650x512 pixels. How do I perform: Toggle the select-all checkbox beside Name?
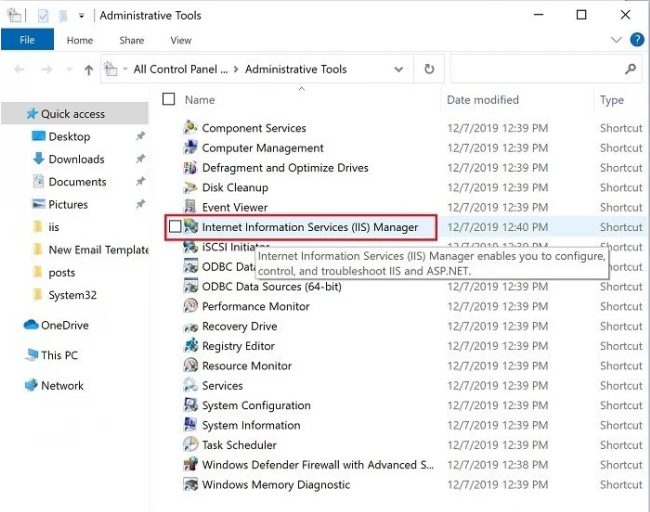tap(168, 99)
